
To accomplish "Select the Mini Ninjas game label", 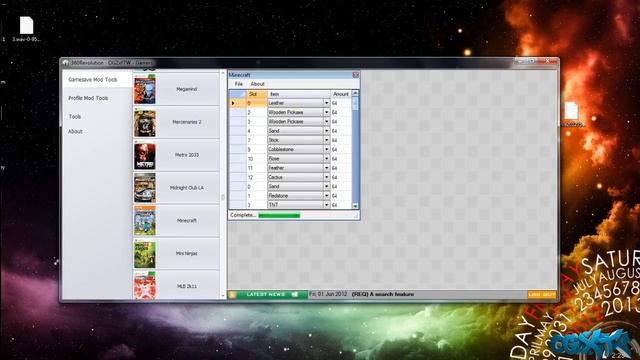I will (x=187, y=253).
